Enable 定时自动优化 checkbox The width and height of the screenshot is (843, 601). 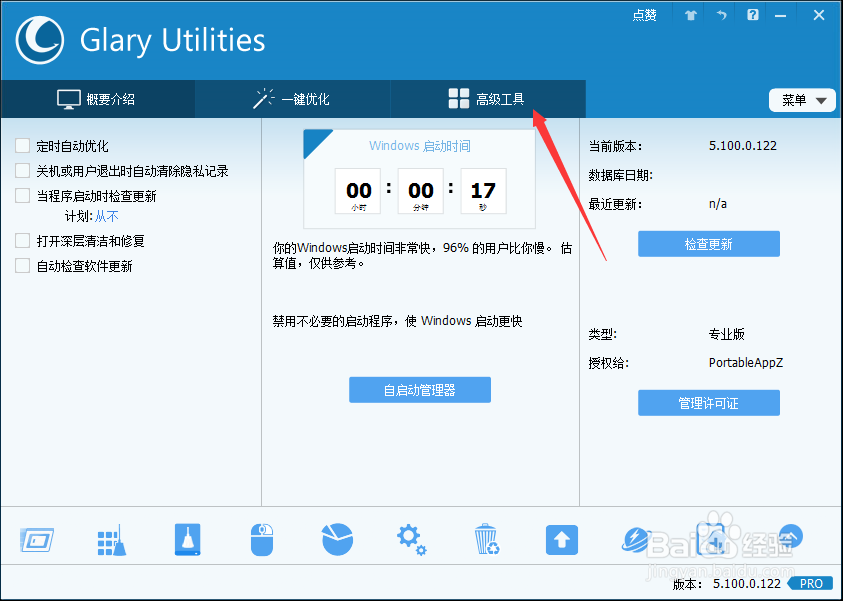click(21, 145)
